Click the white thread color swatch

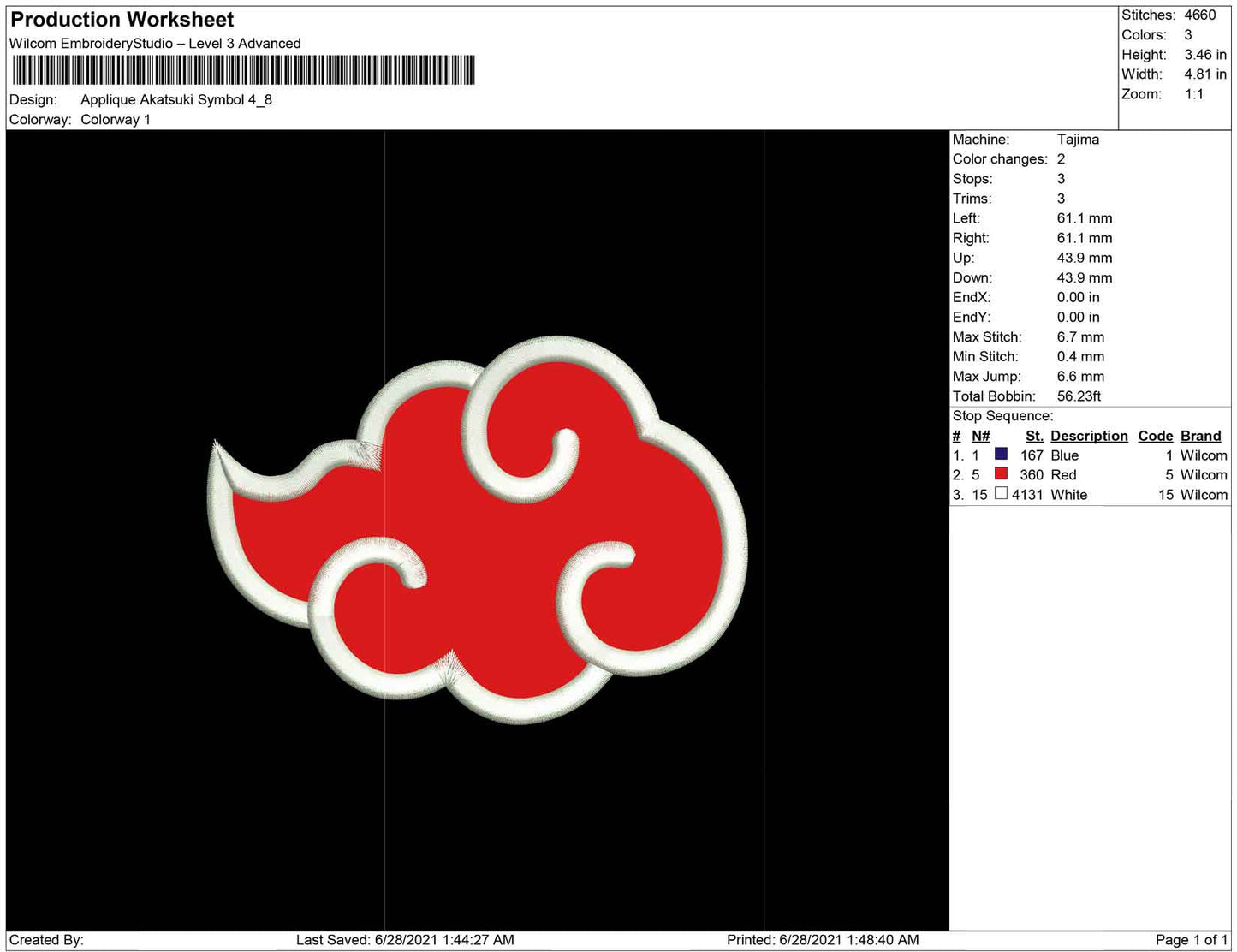pyautogui.click(x=1001, y=493)
